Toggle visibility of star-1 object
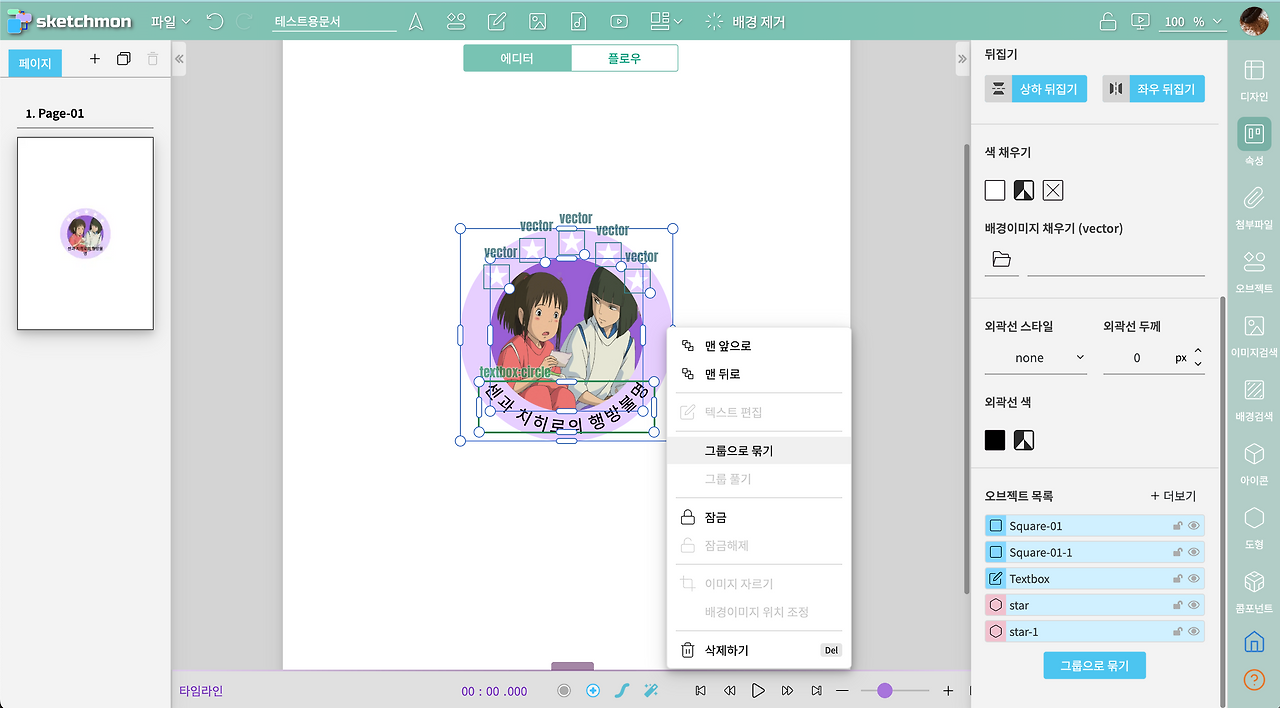1280x708 pixels. [1193, 632]
